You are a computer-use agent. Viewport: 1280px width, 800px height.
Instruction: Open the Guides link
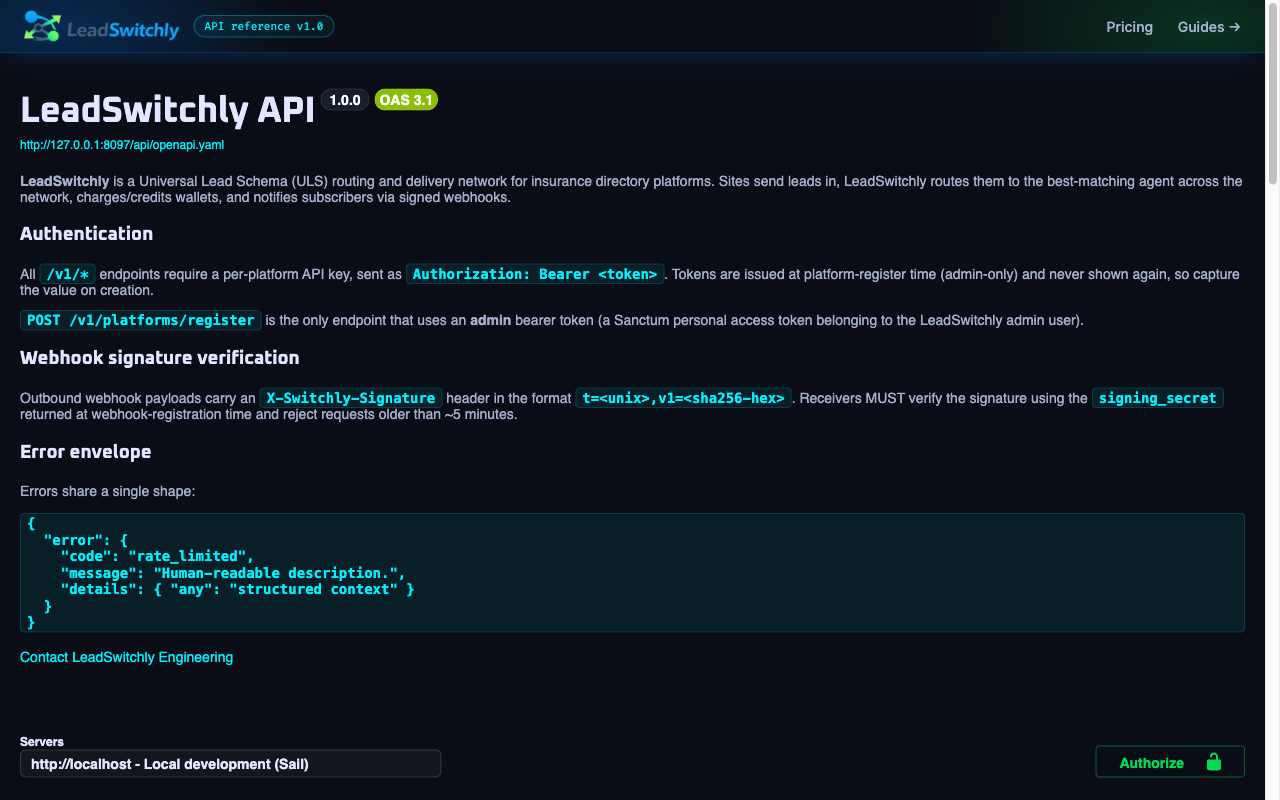coord(1209,27)
